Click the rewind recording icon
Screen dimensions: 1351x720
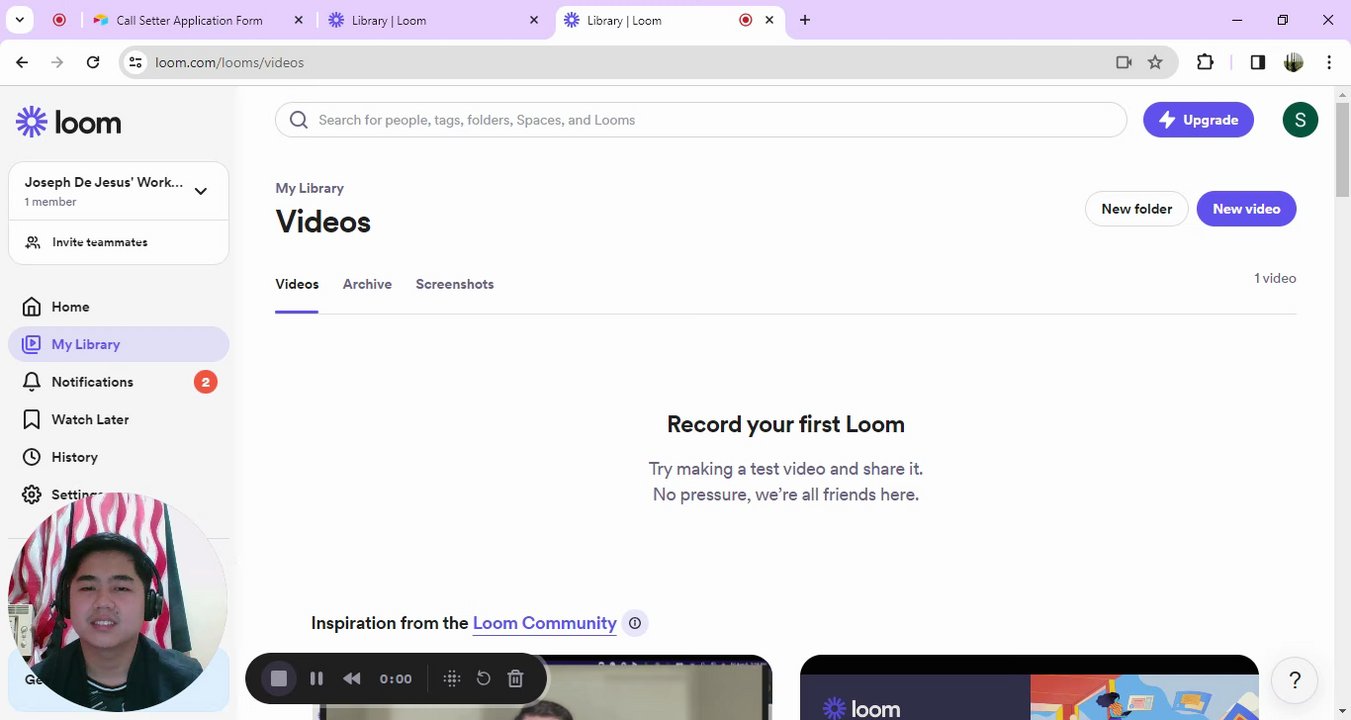(352, 679)
